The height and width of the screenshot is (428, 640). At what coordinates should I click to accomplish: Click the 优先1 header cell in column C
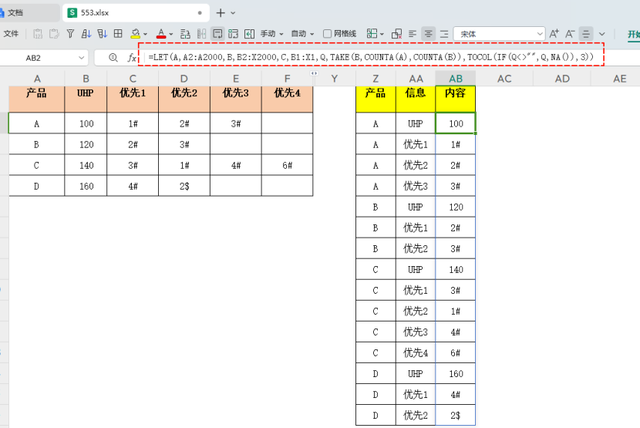[x=133, y=99]
